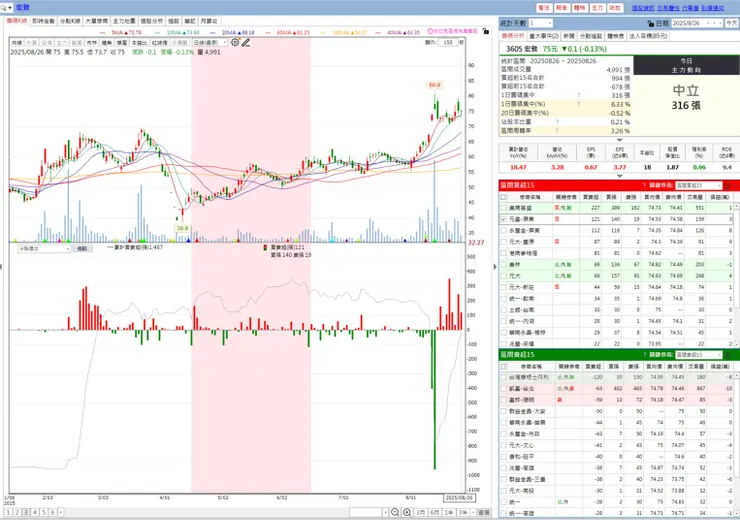Toggle the 紅綠燈 overlay button
This screenshot has height=520, width=740.
159,42
